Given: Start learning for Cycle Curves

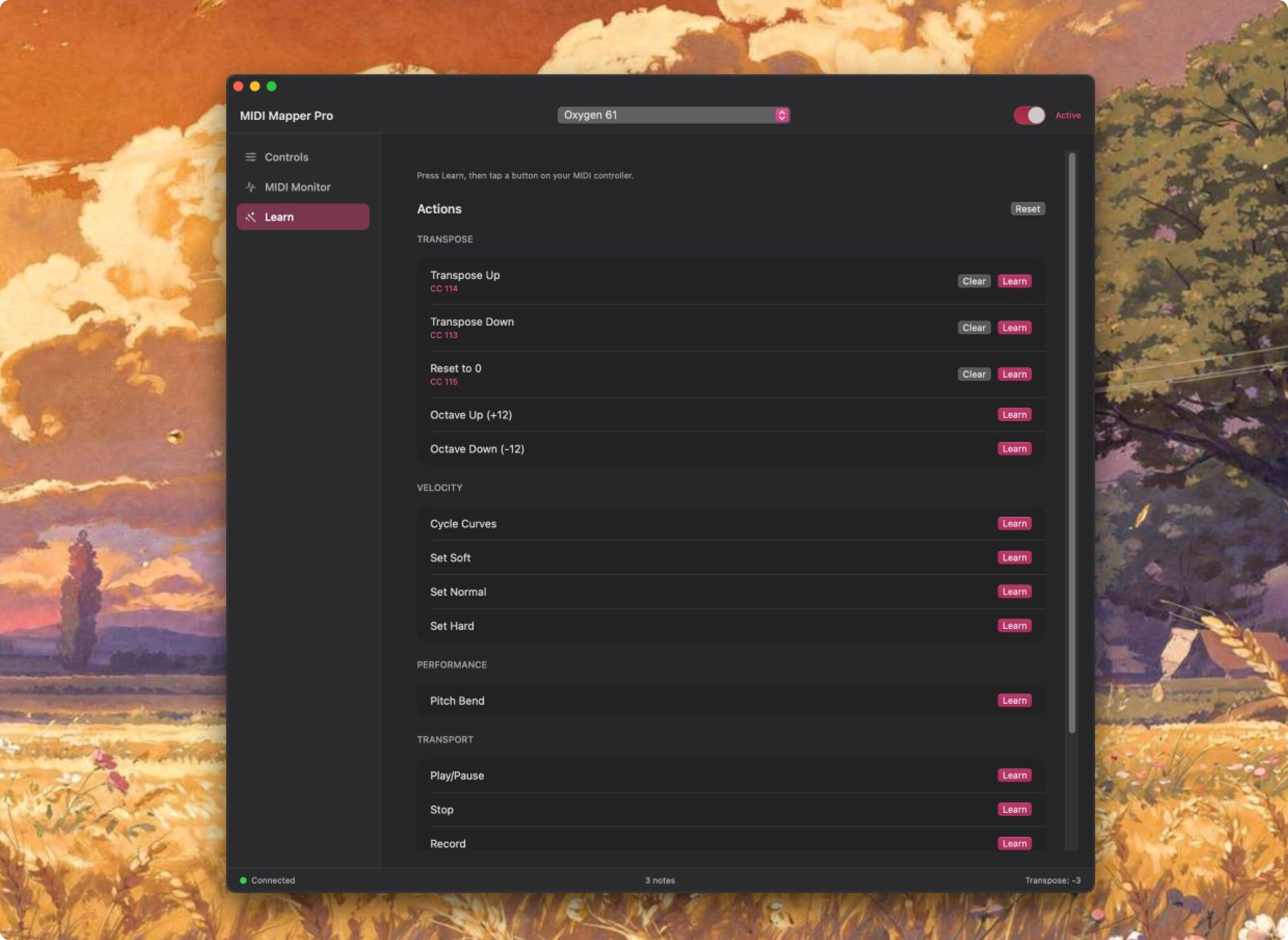Looking at the screenshot, I should 1015,523.
